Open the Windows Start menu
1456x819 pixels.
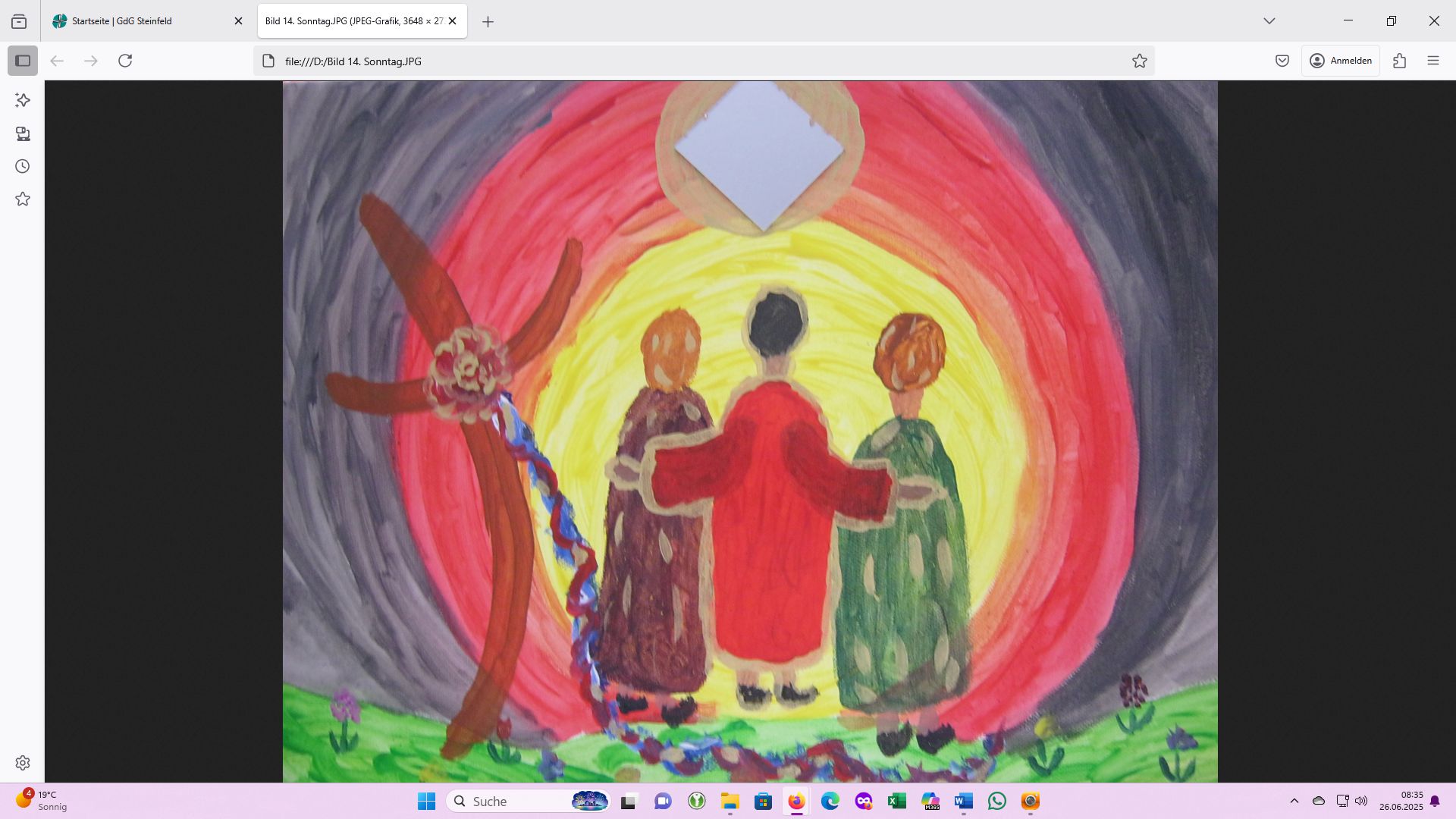pos(427,802)
